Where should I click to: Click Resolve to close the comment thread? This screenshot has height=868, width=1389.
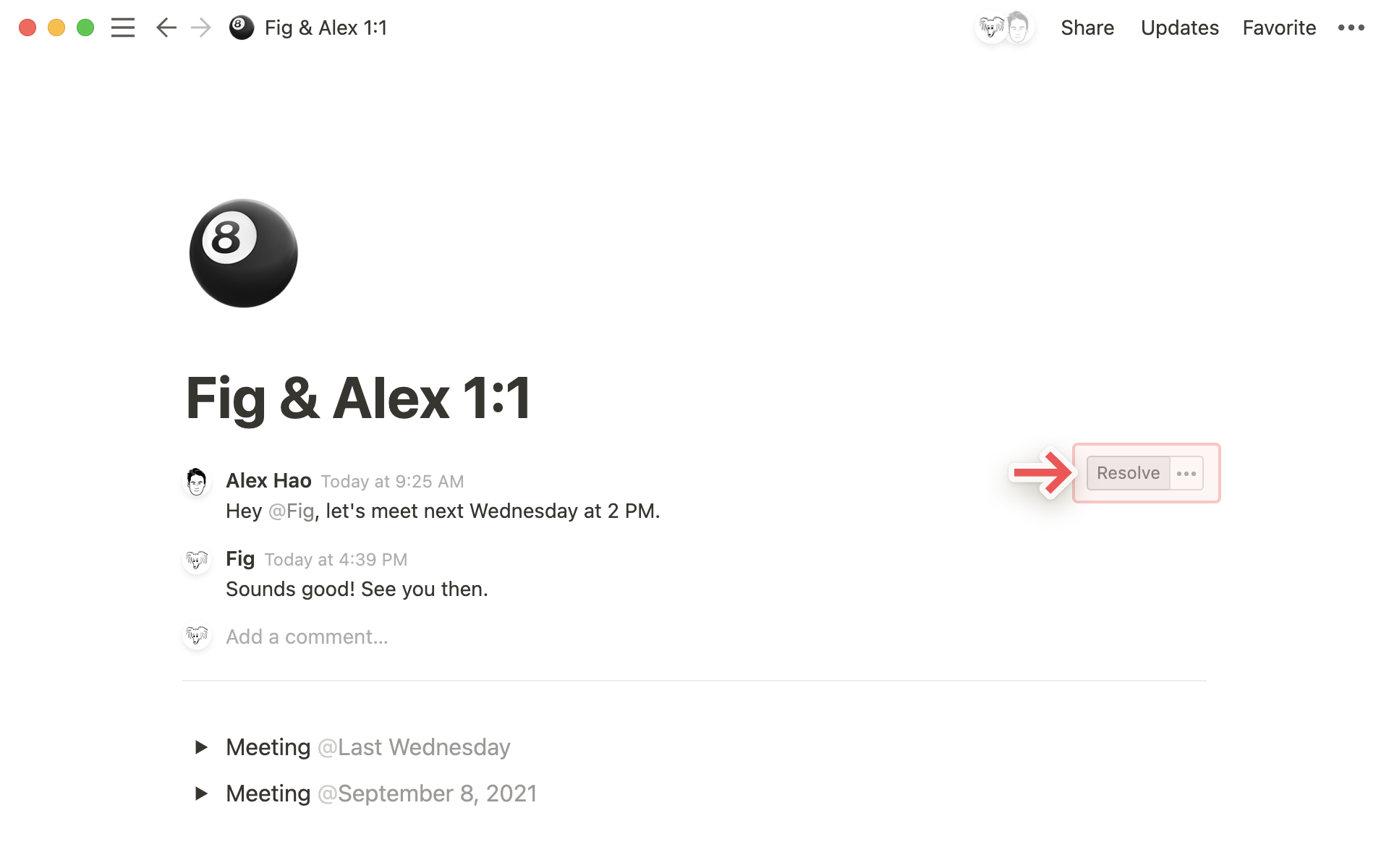1127,472
